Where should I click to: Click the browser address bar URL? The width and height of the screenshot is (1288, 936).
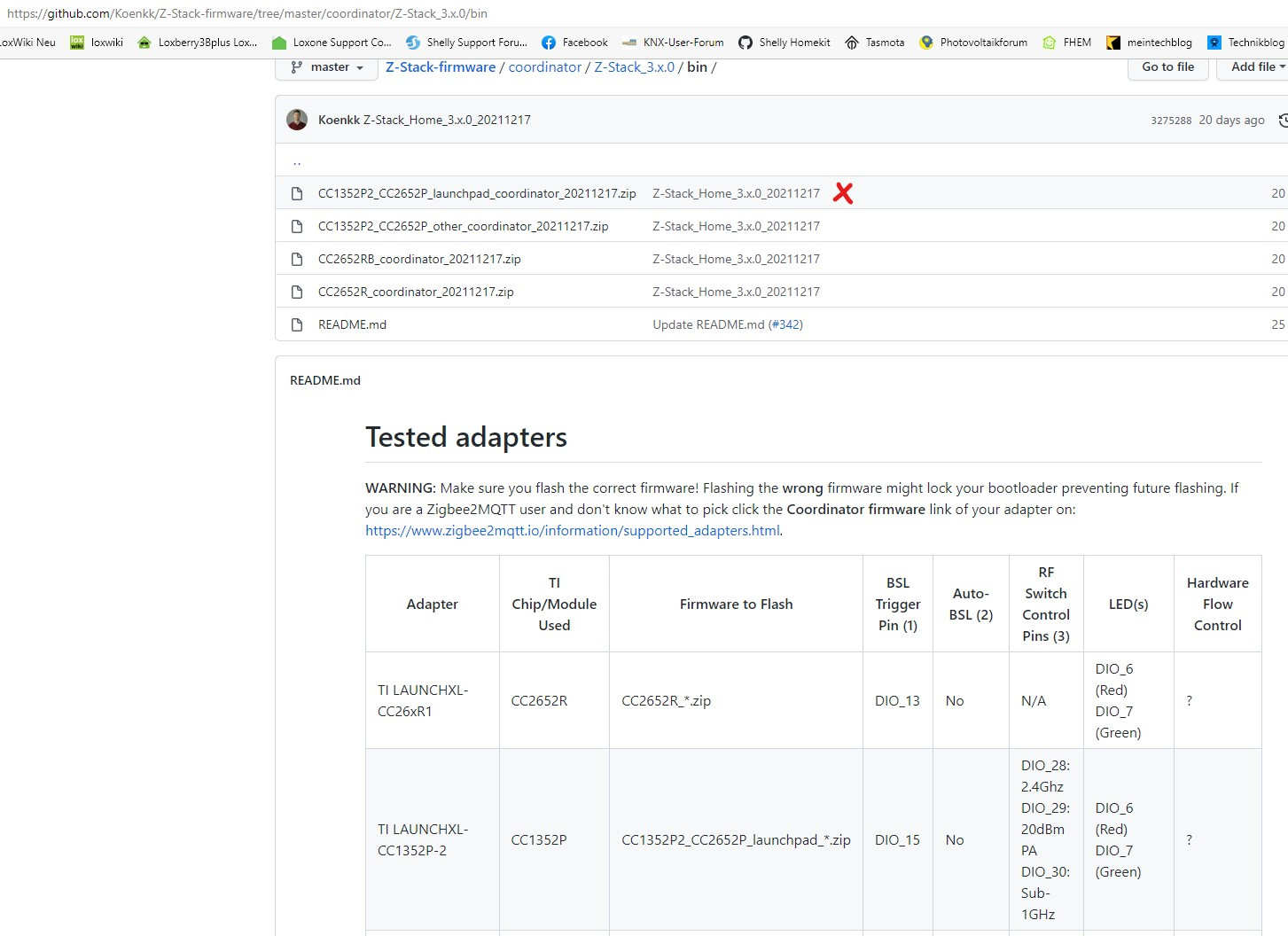click(247, 13)
